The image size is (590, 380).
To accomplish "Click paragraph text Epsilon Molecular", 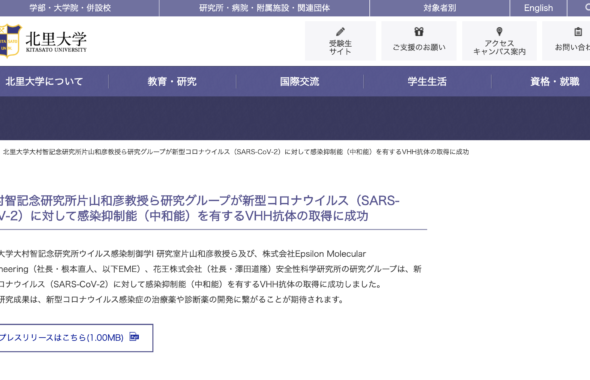I will click(x=330, y=254).
